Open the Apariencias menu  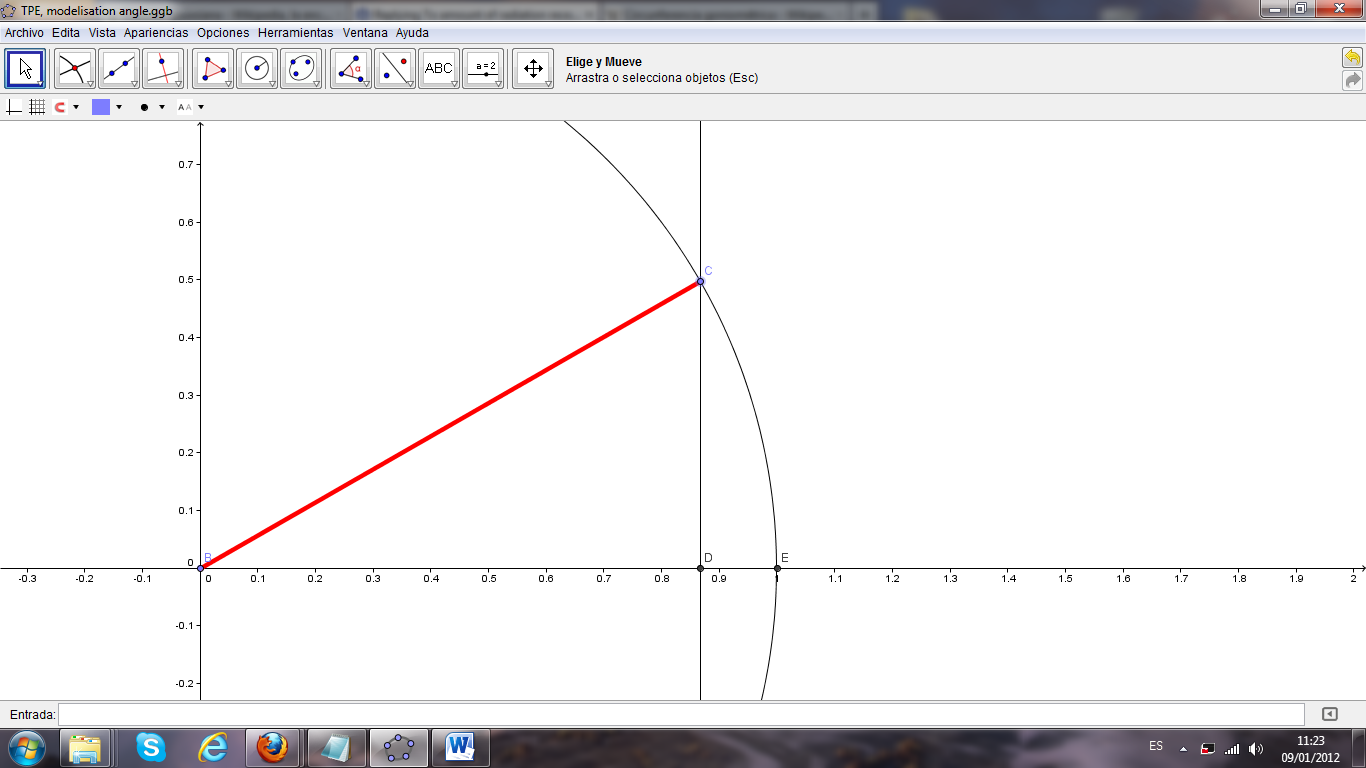click(156, 33)
